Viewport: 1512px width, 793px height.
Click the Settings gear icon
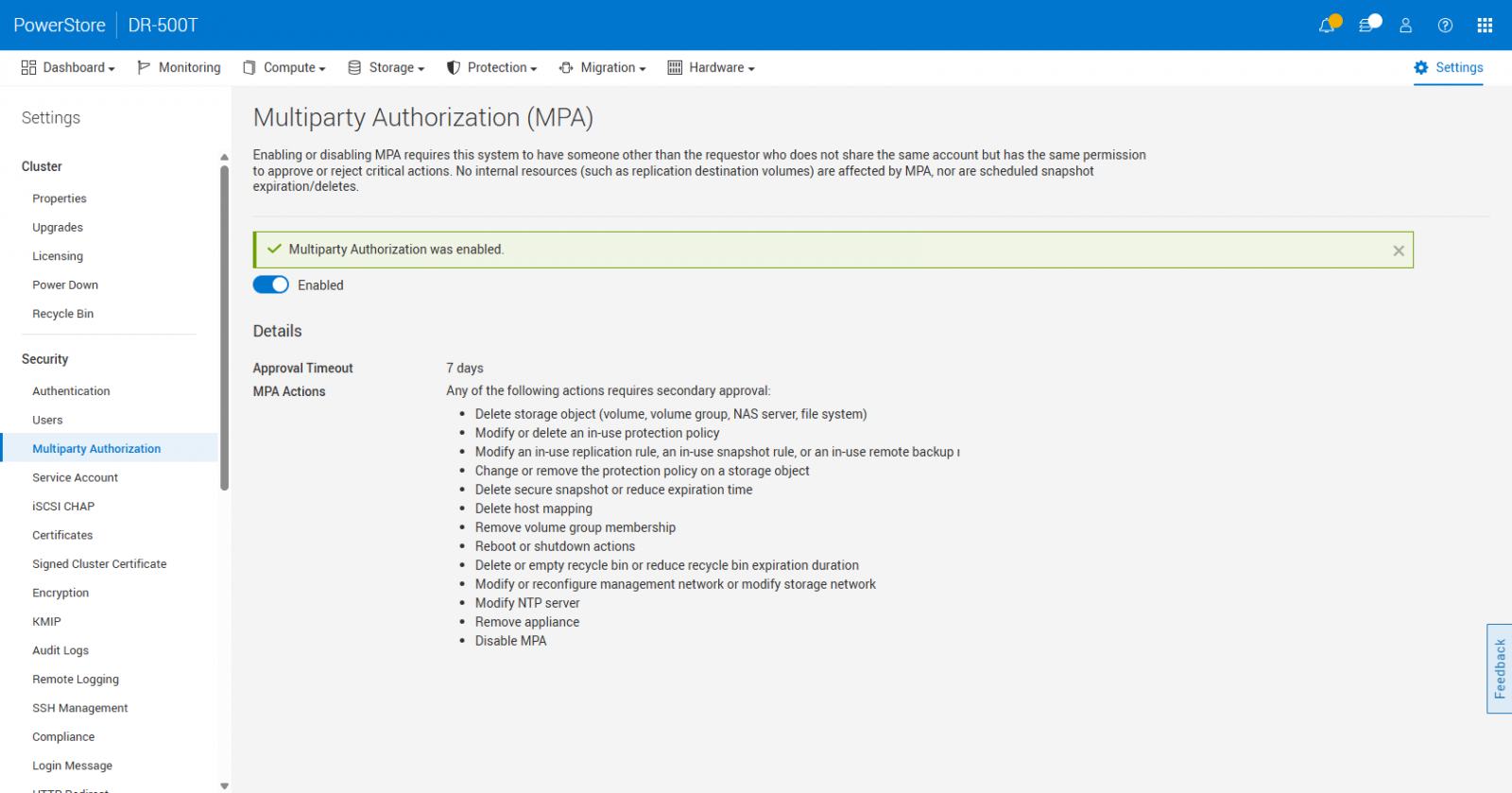click(1420, 68)
